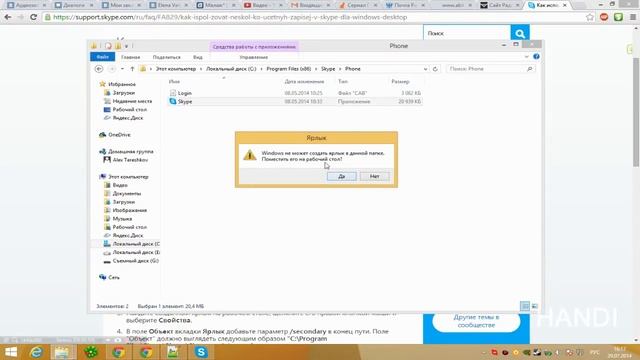Click Другие темы в сообществе button
640x360 pixels.
click(476, 321)
